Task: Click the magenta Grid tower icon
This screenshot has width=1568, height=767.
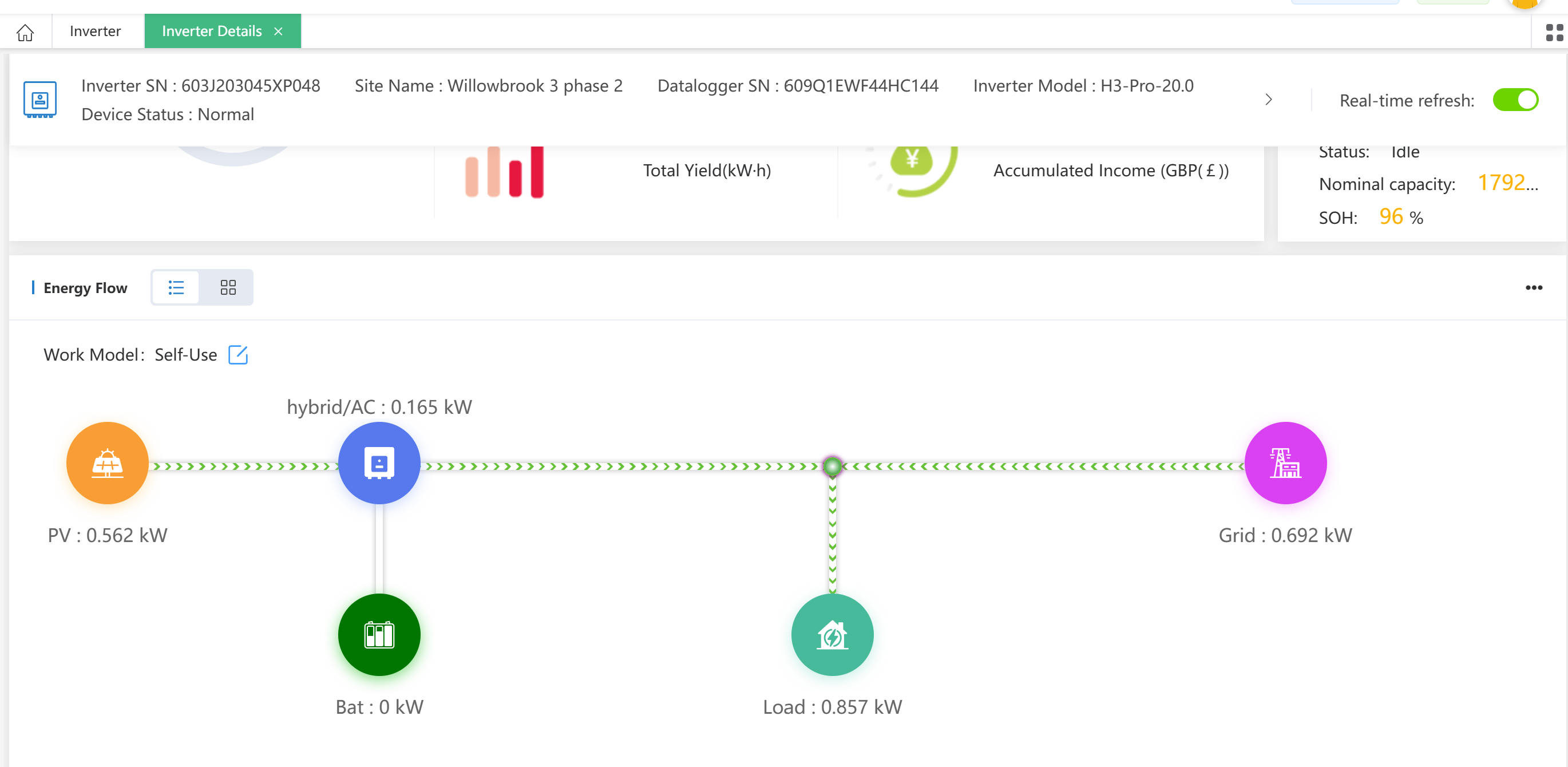Action: [1285, 462]
